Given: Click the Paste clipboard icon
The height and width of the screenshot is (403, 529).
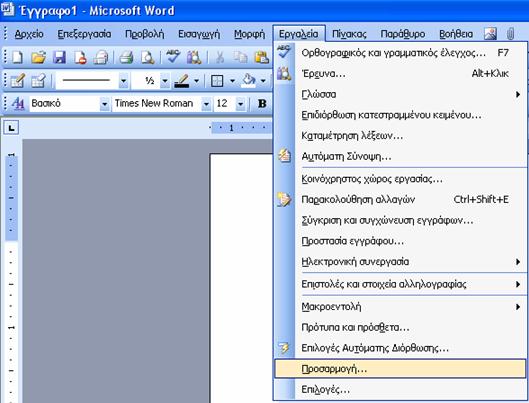Looking at the screenshot, I should point(261,57).
